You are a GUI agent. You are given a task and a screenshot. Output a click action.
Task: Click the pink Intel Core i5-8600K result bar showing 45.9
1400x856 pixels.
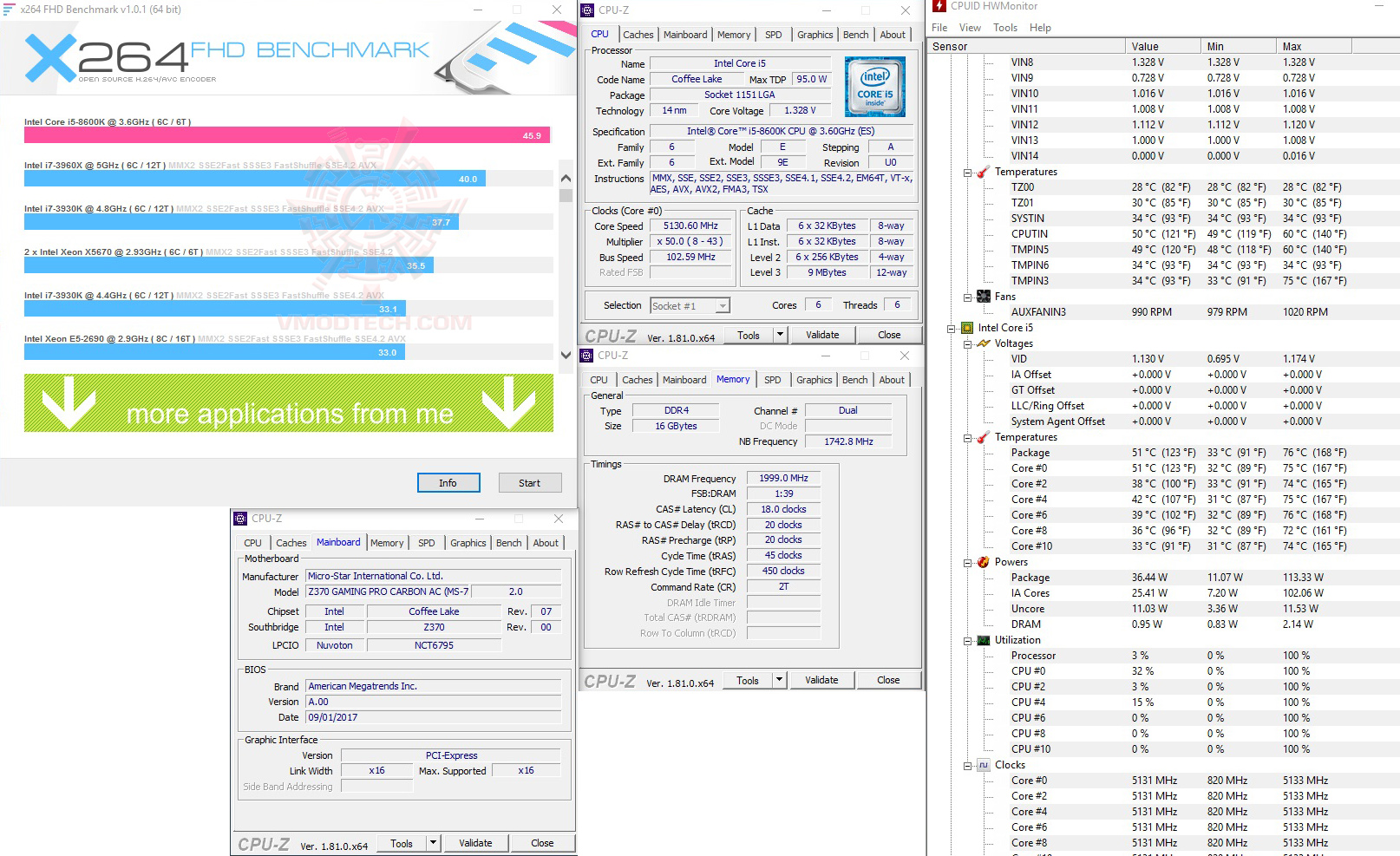point(286,135)
